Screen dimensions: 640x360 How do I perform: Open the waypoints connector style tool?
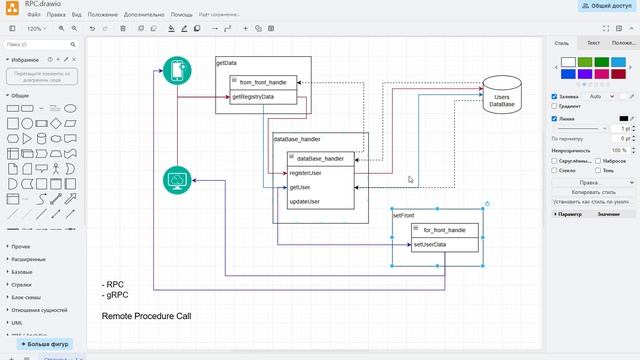click(228, 29)
